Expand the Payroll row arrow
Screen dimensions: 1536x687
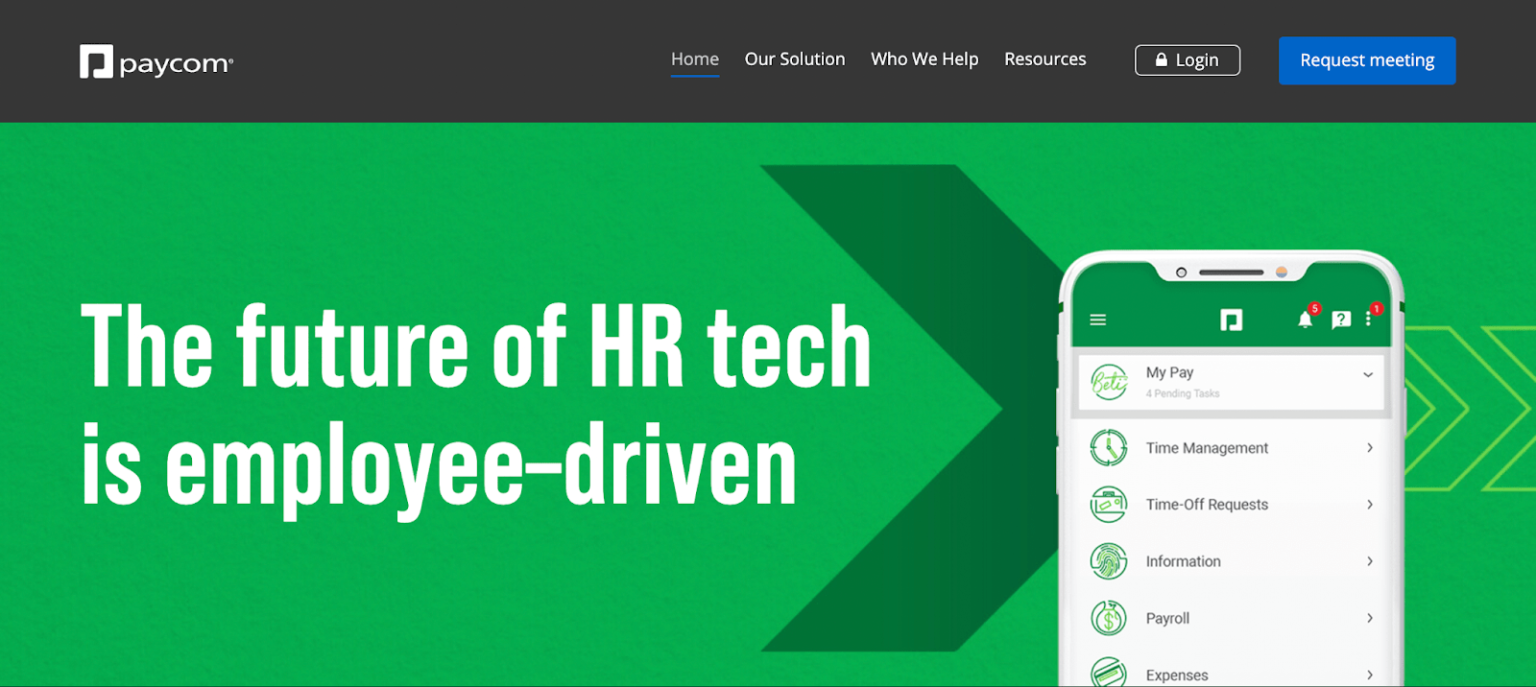[x=1370, y=619]
